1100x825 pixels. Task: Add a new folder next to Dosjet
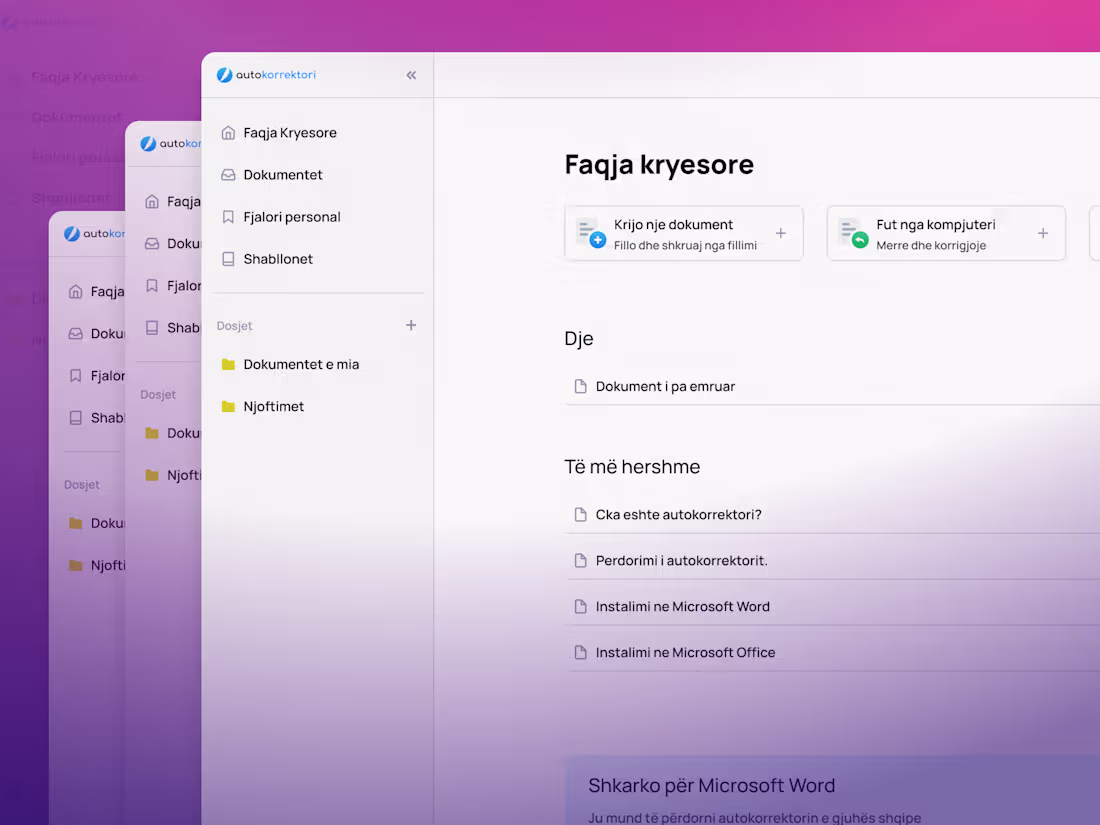411,325
